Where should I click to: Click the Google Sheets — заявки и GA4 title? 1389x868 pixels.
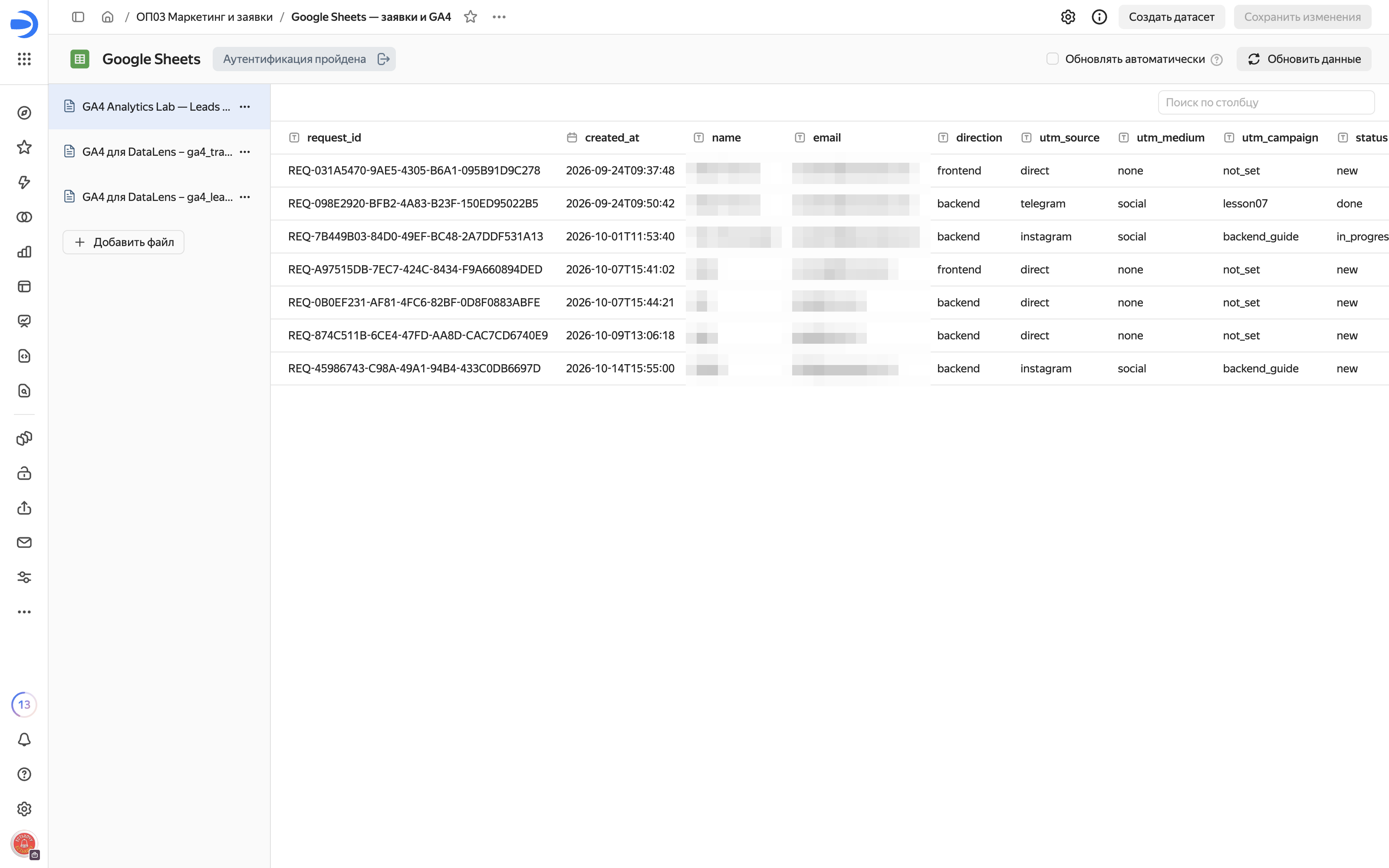[x=371, y=16]
